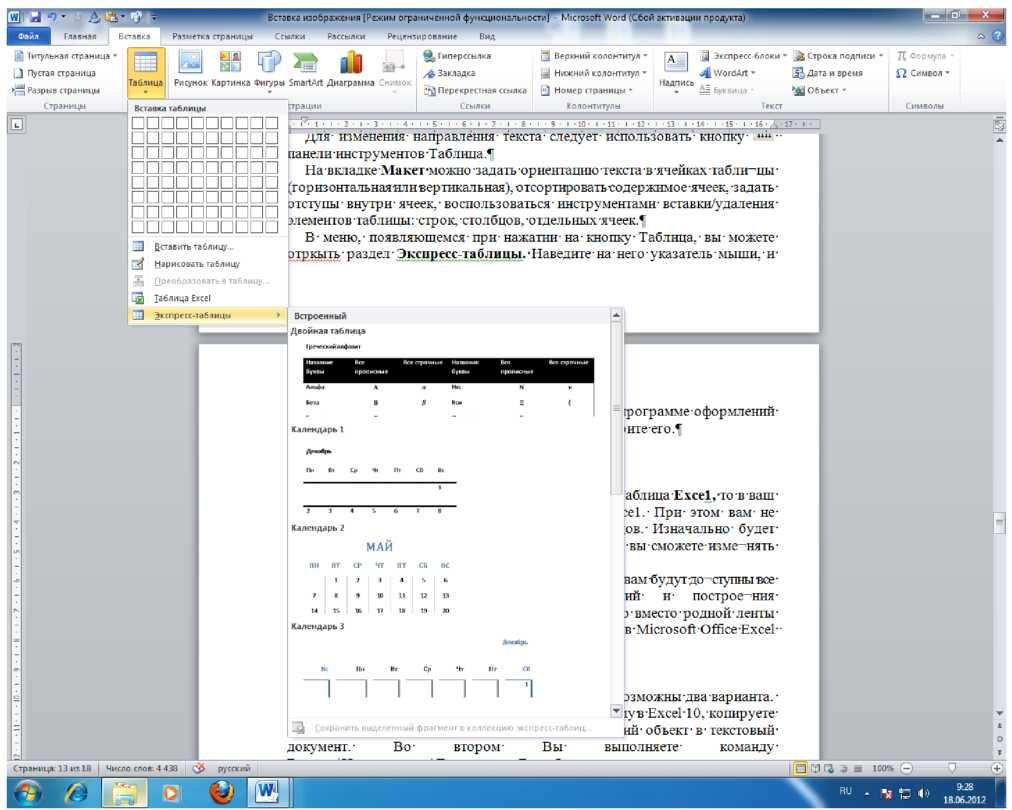This screenshot has height=810, width=1012.
Task: Switch to the Главная tab
Action: (x=80, y=36)
